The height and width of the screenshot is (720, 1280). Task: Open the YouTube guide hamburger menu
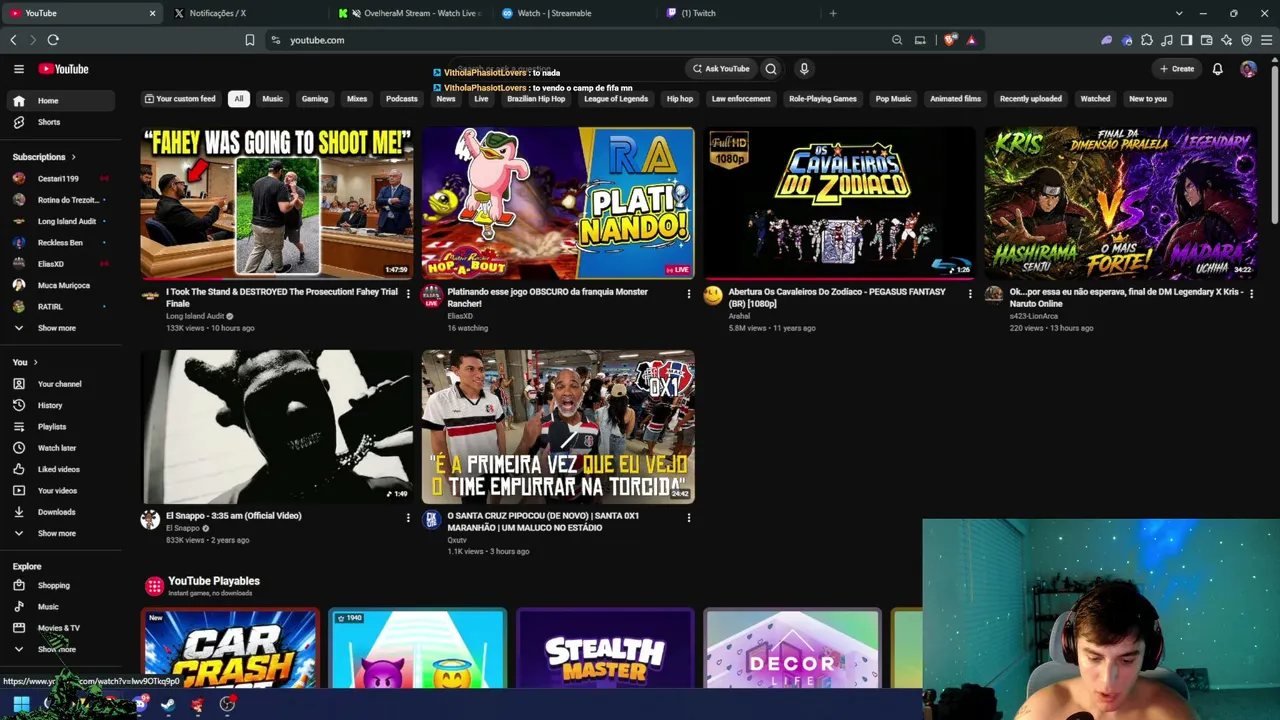pos(18,69)
